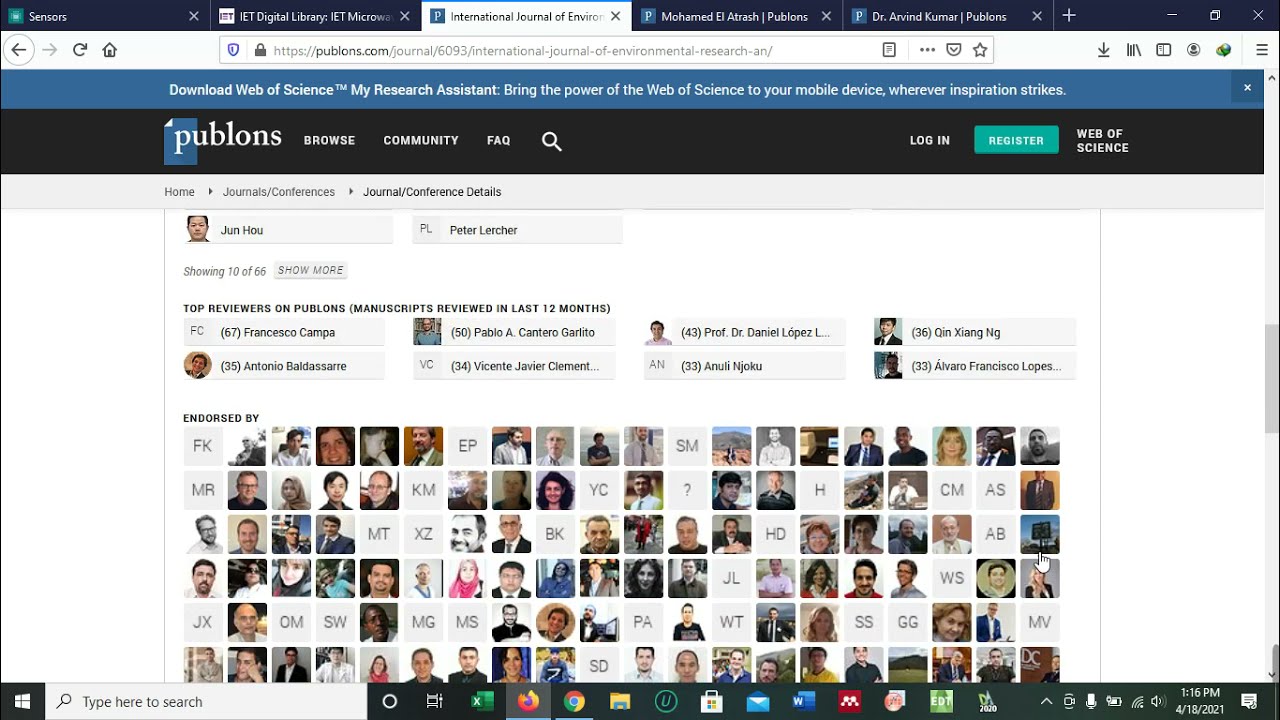1280x720 pixels.
Task: Click the EP endorser avatar
Action: [467, 446]
